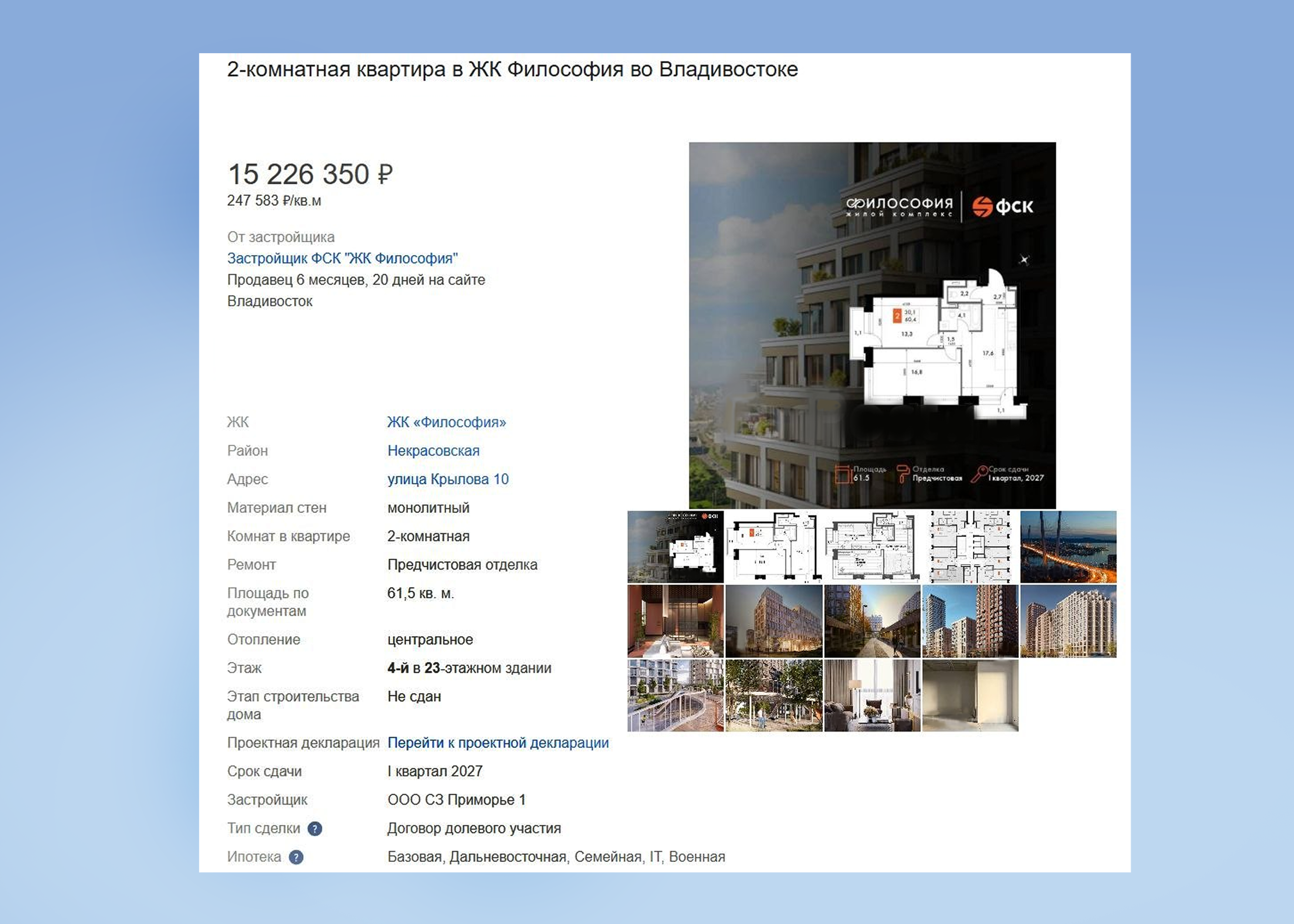View white residential building render thumbnail
This screenshot has width=1294, height=924.
1068,621
